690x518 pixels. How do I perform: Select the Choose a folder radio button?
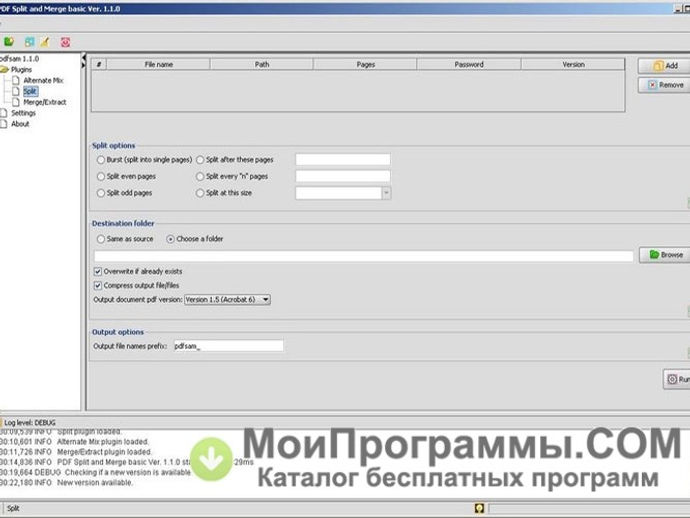(x=170, y=239)
